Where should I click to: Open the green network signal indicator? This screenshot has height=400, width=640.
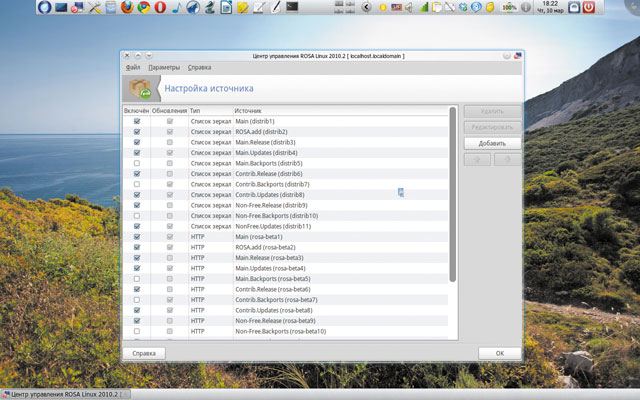[424, 7]
